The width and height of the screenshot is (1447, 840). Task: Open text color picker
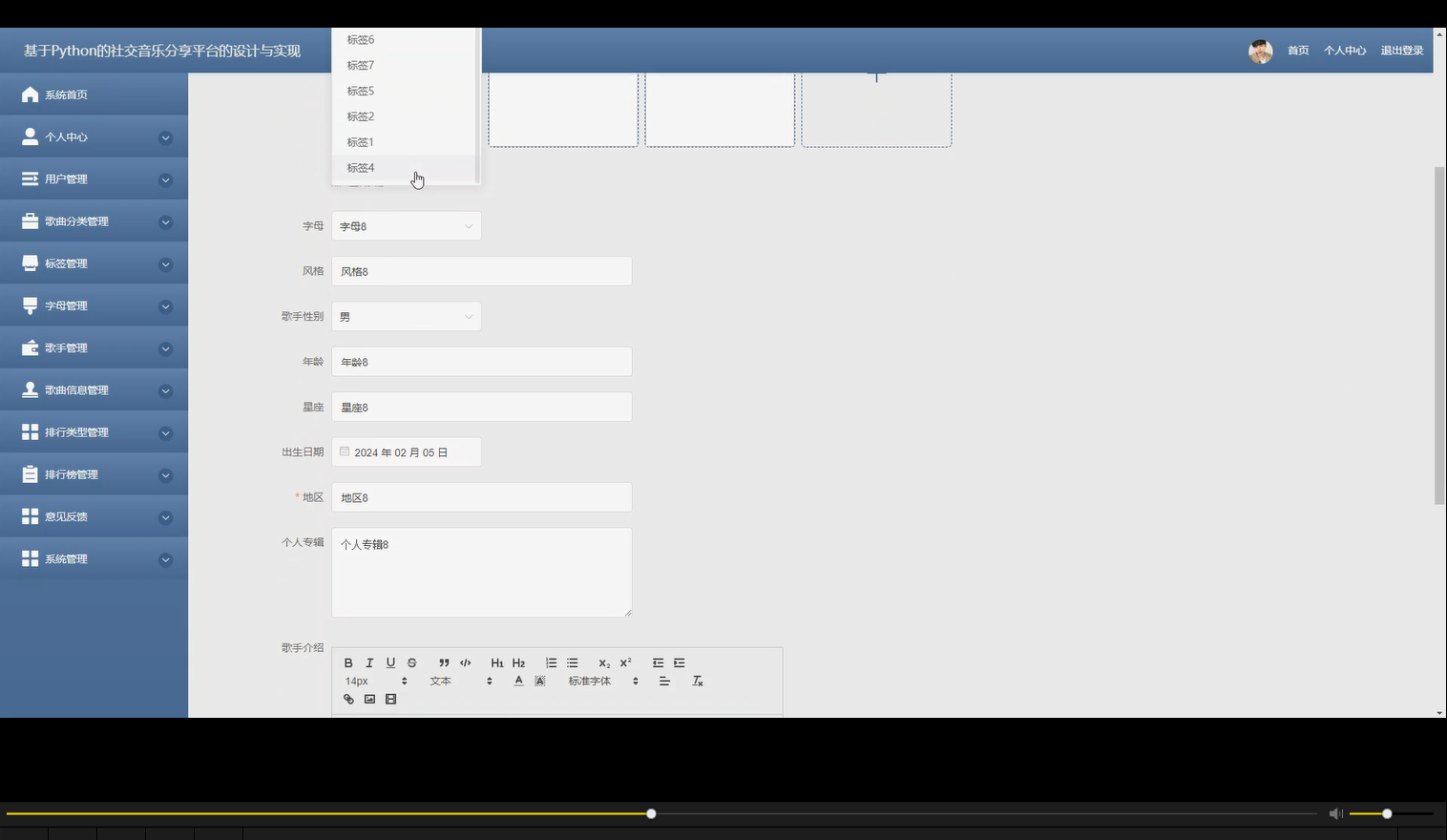click(518, 681)
